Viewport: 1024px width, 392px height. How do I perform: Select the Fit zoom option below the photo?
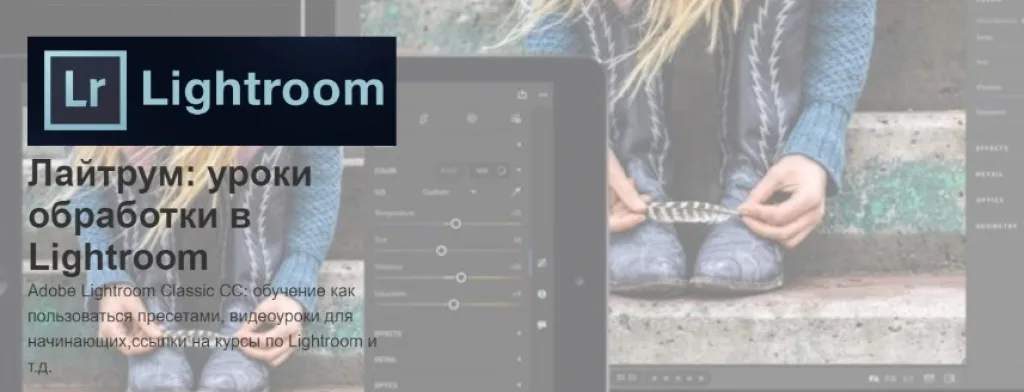click(x=874, y=379)
